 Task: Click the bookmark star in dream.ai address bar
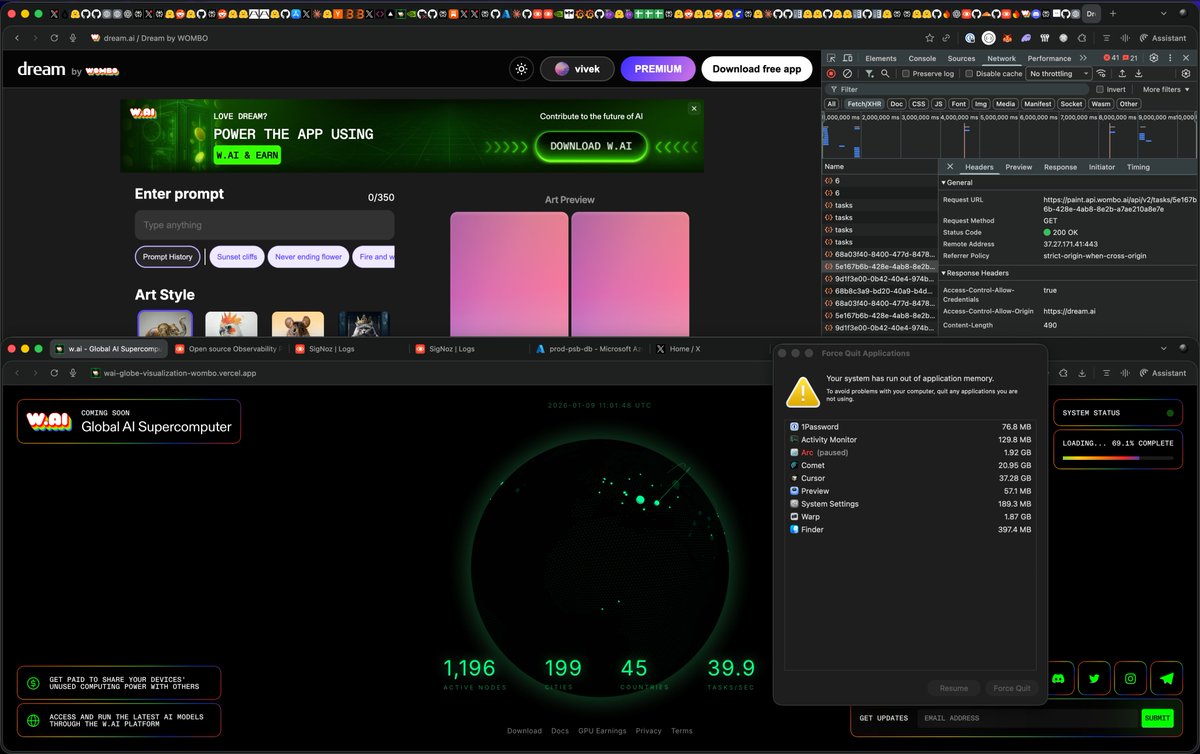(x=929, y=37)
